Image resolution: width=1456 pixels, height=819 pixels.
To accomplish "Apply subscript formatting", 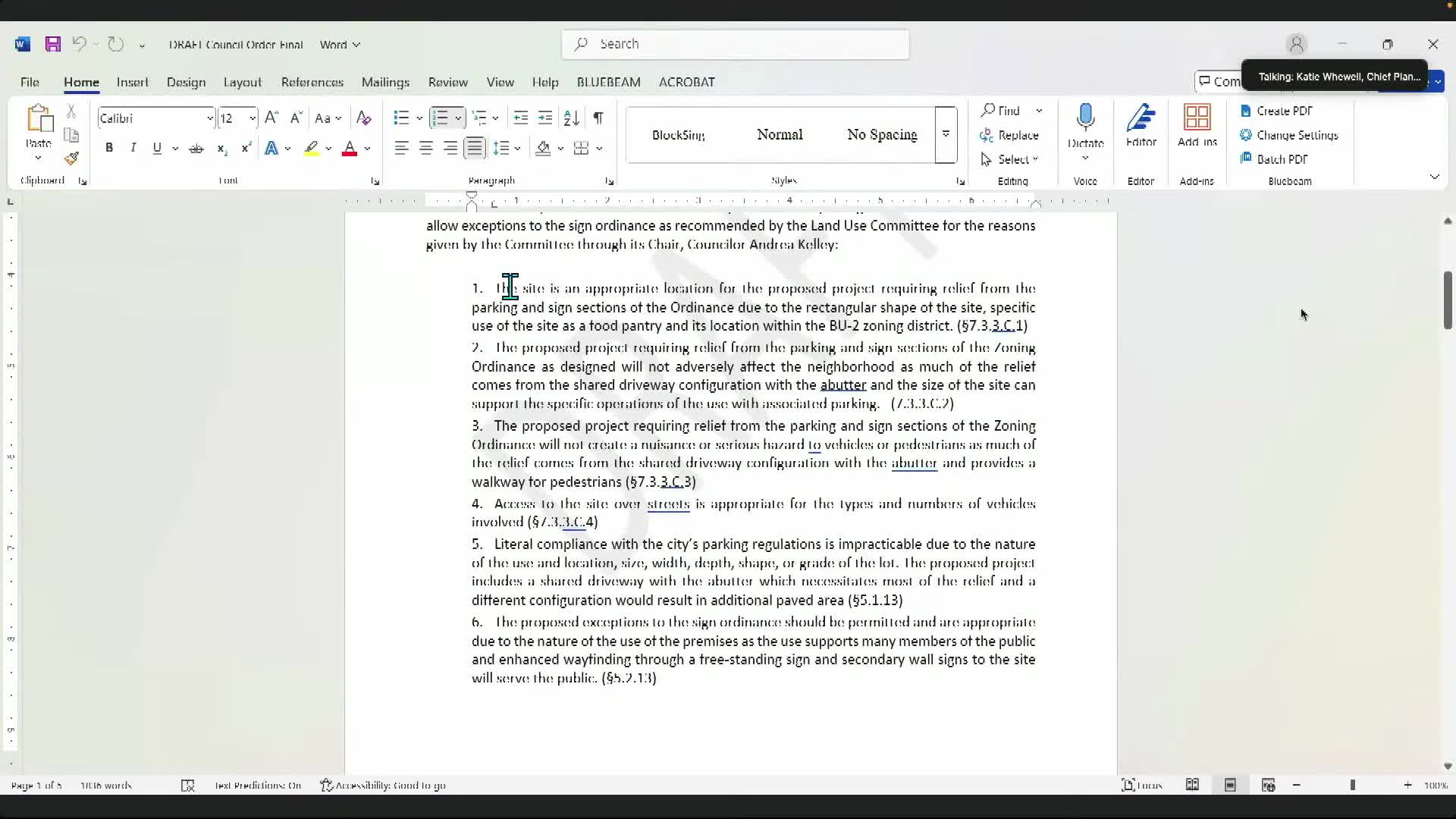I will pos(221,149).
